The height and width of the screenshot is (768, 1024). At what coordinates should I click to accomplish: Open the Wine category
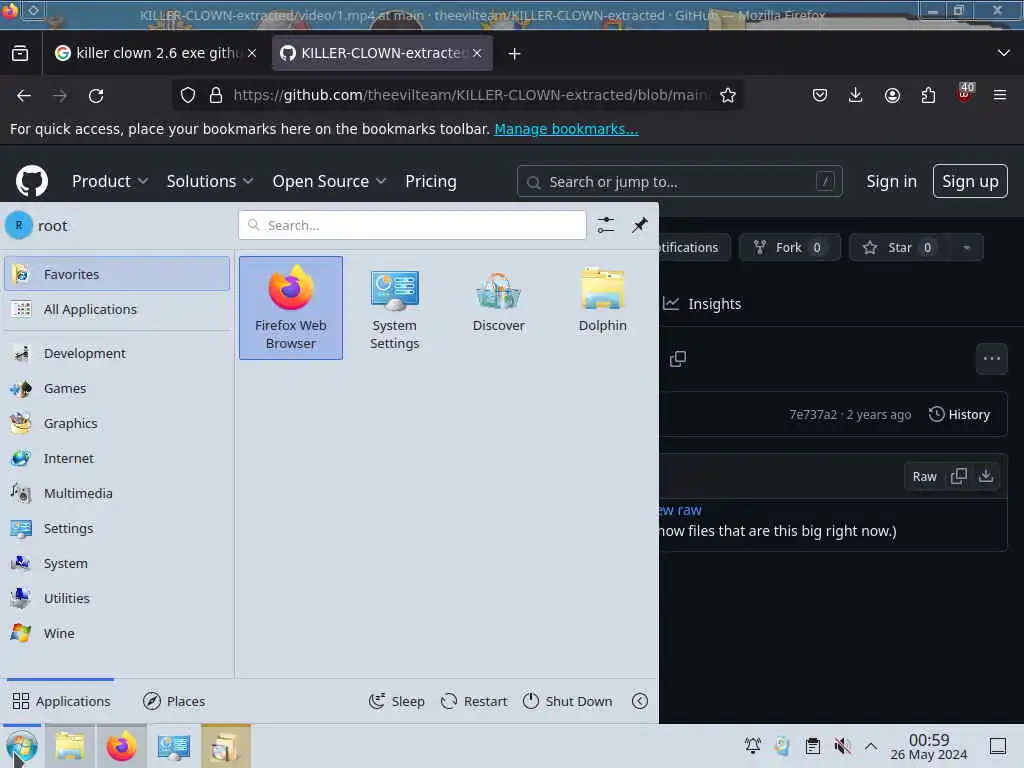tap(117, 633)
